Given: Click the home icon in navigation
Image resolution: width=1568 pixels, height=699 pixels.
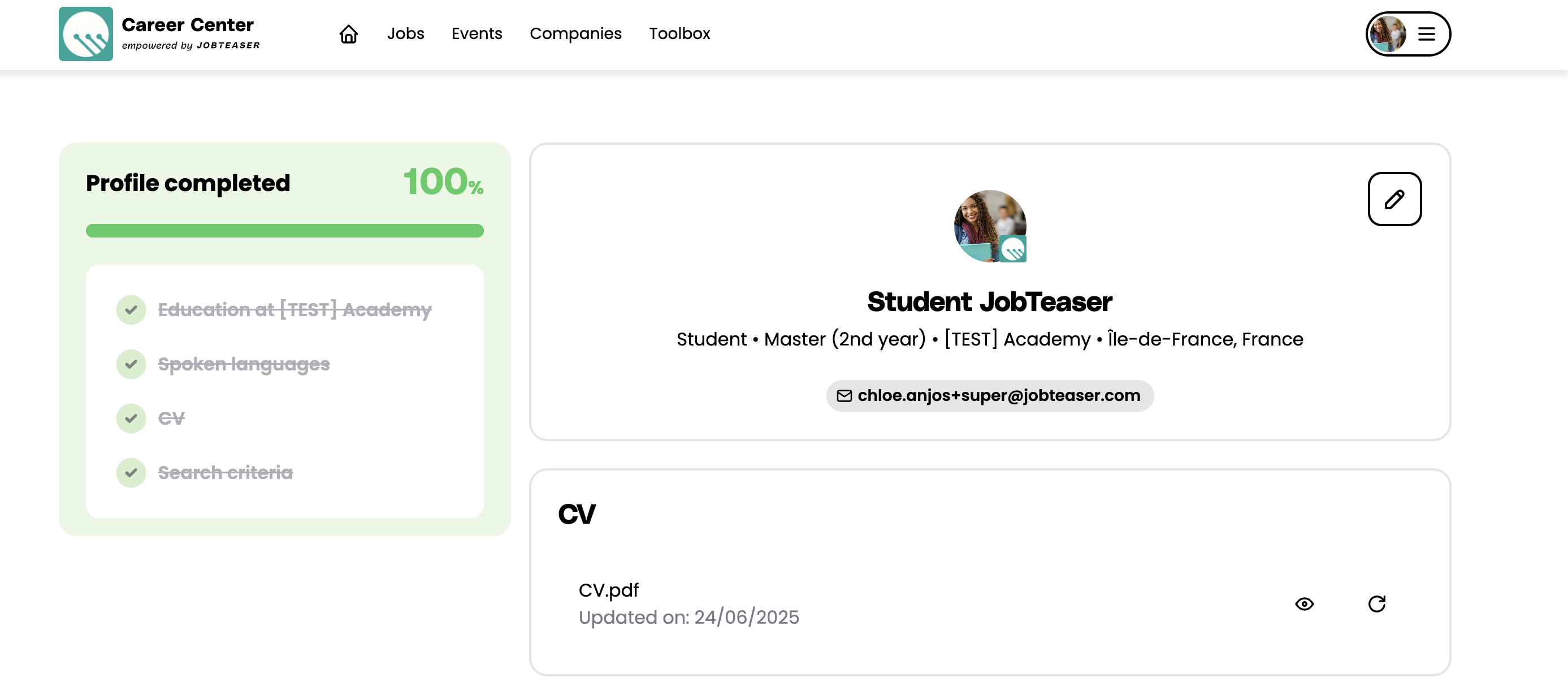Looking at the screenshot, I should (348, 34).
